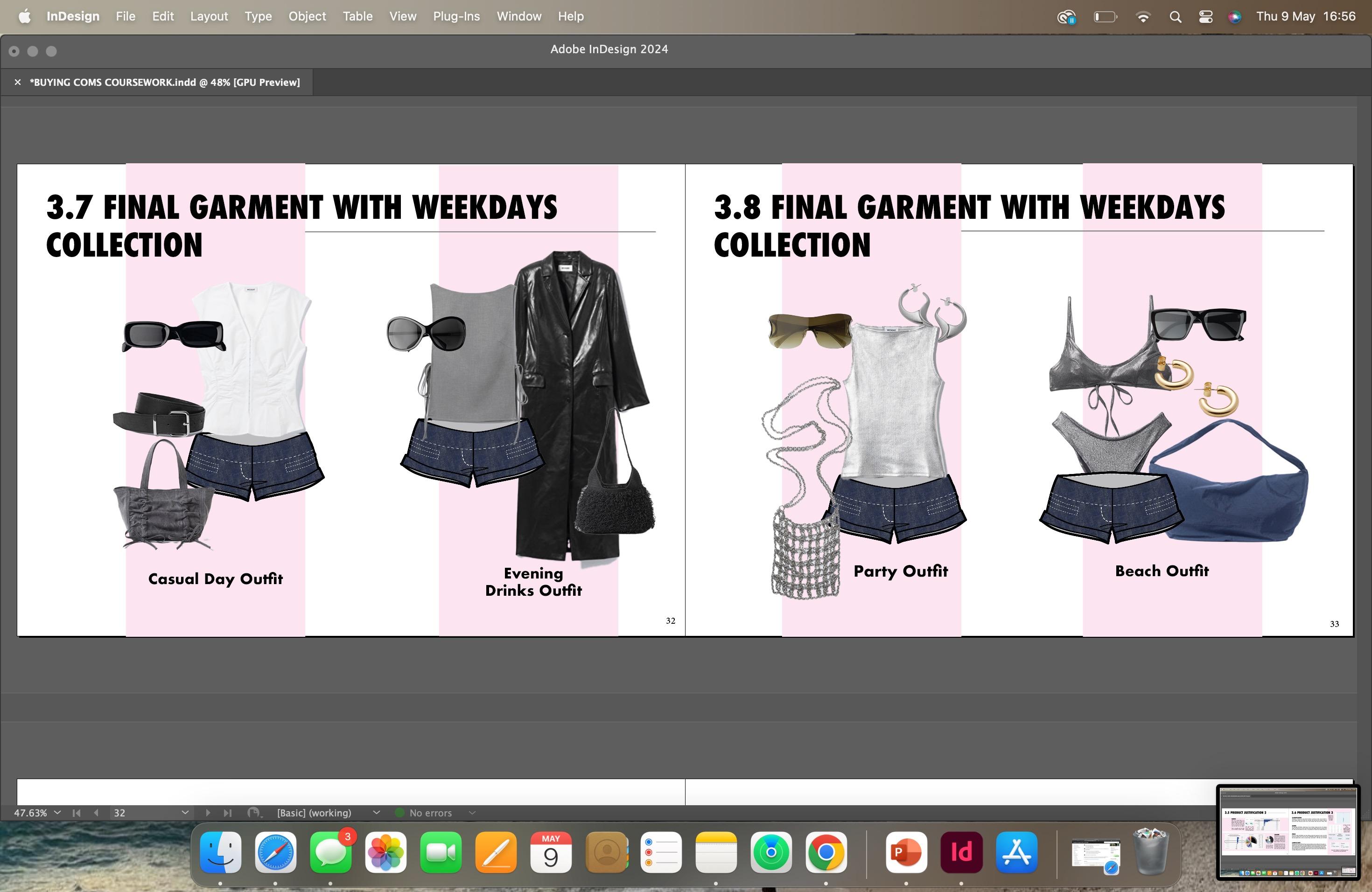Expand zoom level dropdown
Viewport: 1372px width, 892px height.
57,813
